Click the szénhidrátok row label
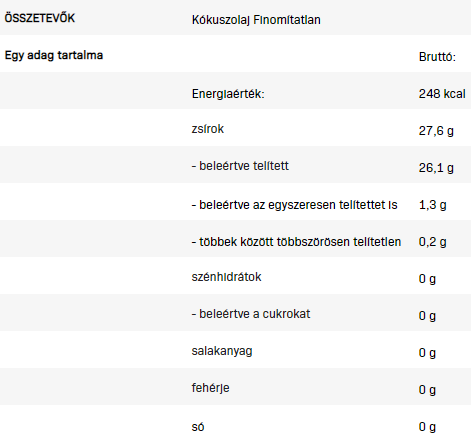Screen dimensions: 472x437 click(x=226, y=277)
